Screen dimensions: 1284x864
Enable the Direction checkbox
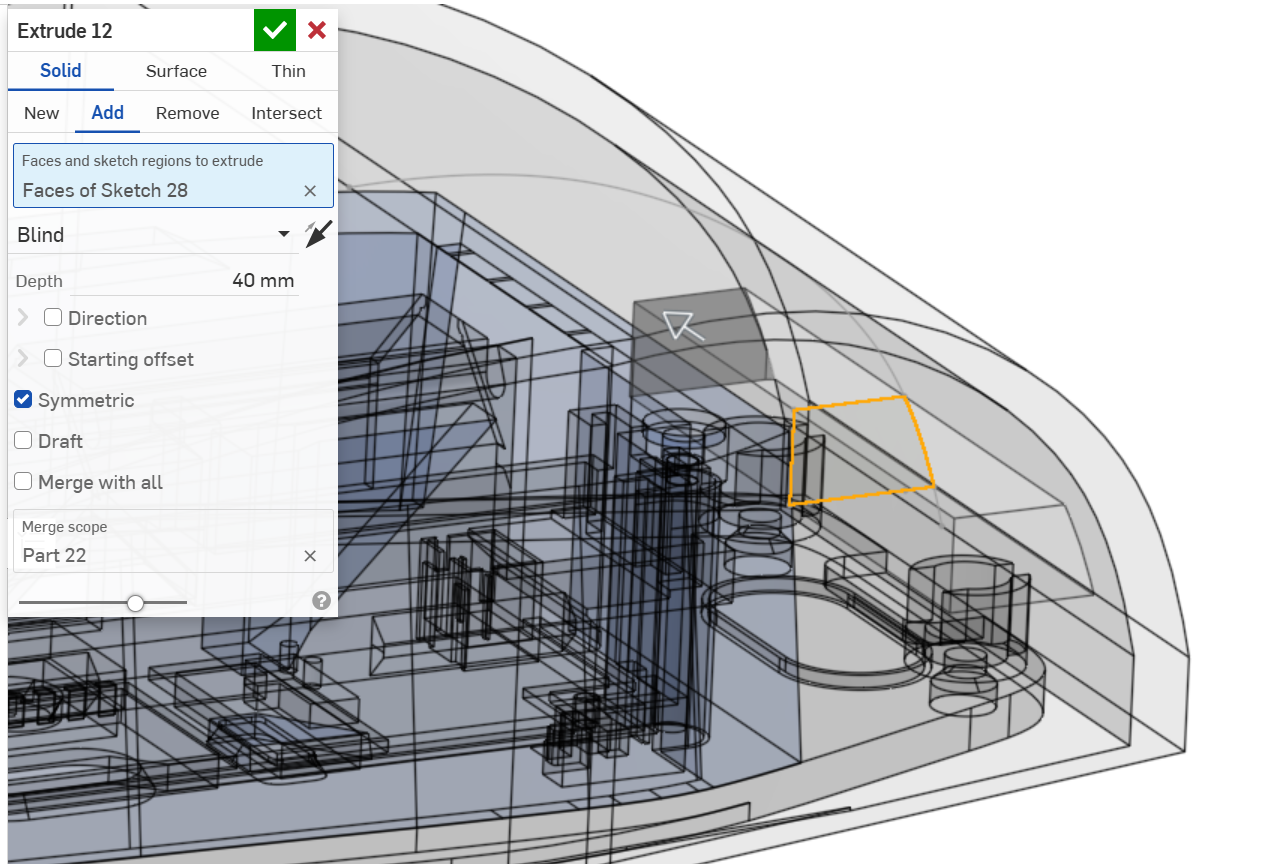coord(53,318)
